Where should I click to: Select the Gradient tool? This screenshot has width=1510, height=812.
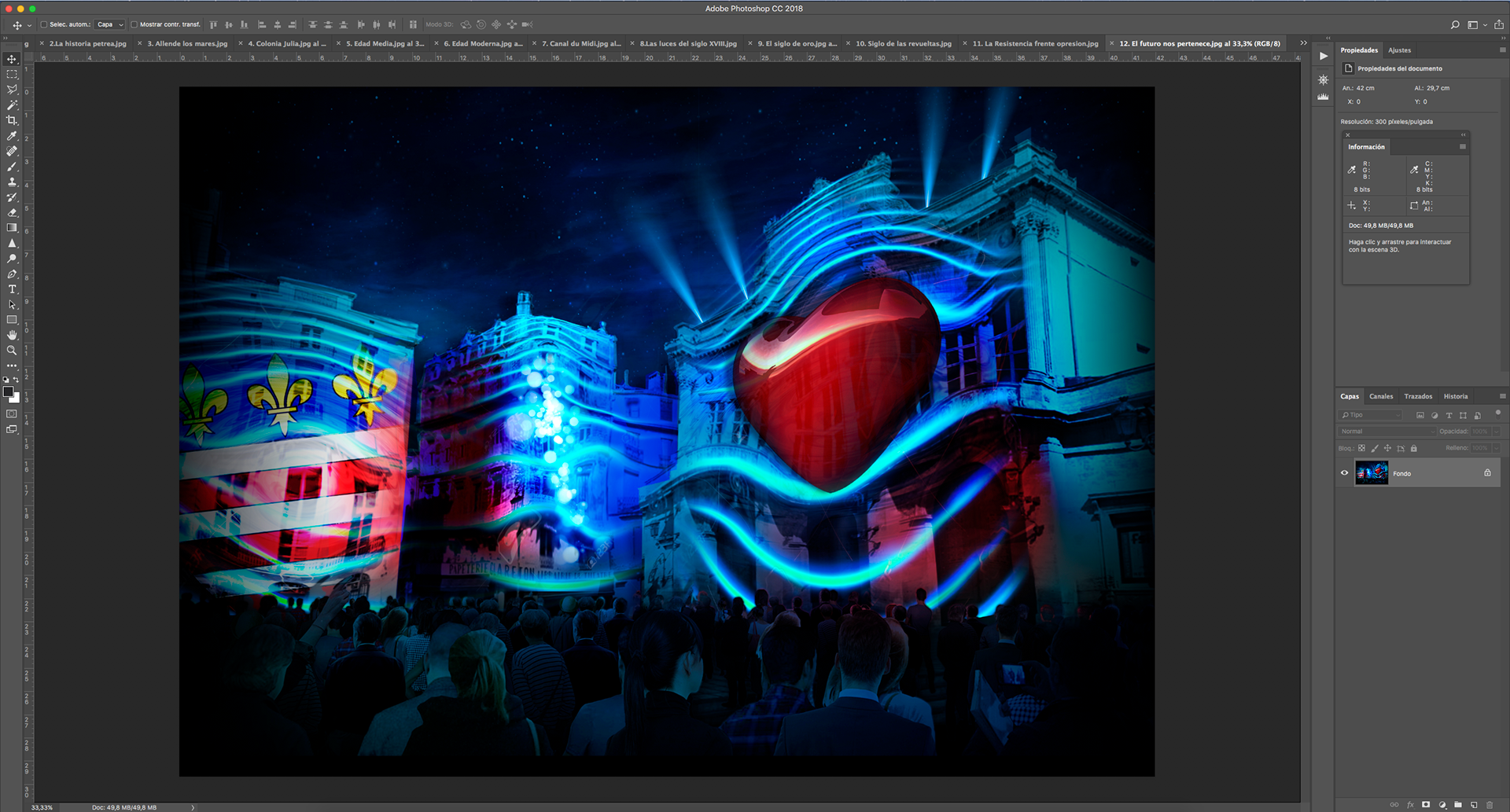(12, 228)
